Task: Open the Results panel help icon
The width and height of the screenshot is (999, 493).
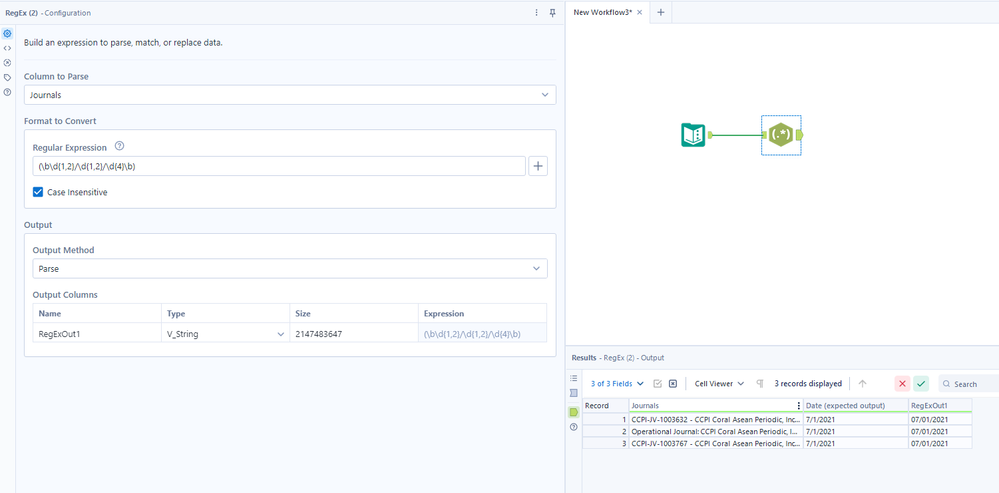Action: click(x=573, y=427)
